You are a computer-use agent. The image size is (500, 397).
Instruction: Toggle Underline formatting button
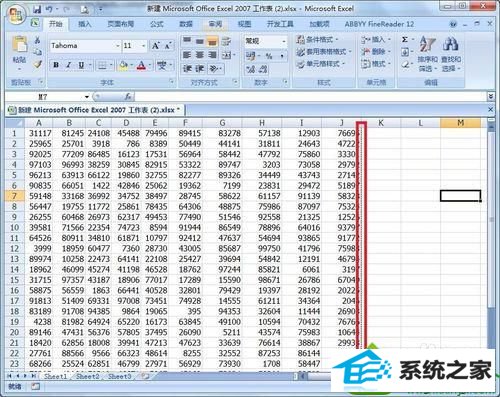[x=81, y=65]
